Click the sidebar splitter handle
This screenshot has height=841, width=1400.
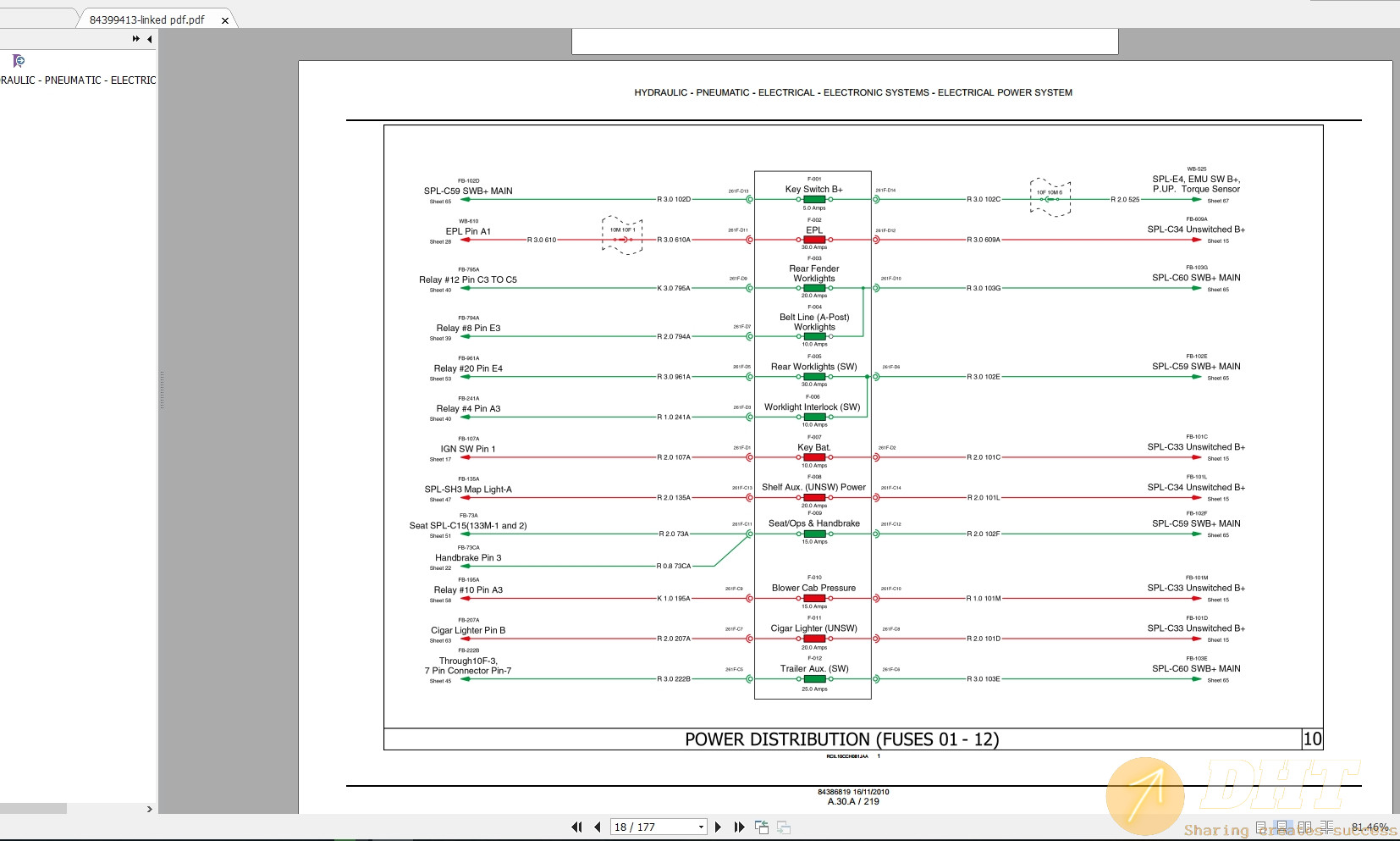tap(162, 390)
